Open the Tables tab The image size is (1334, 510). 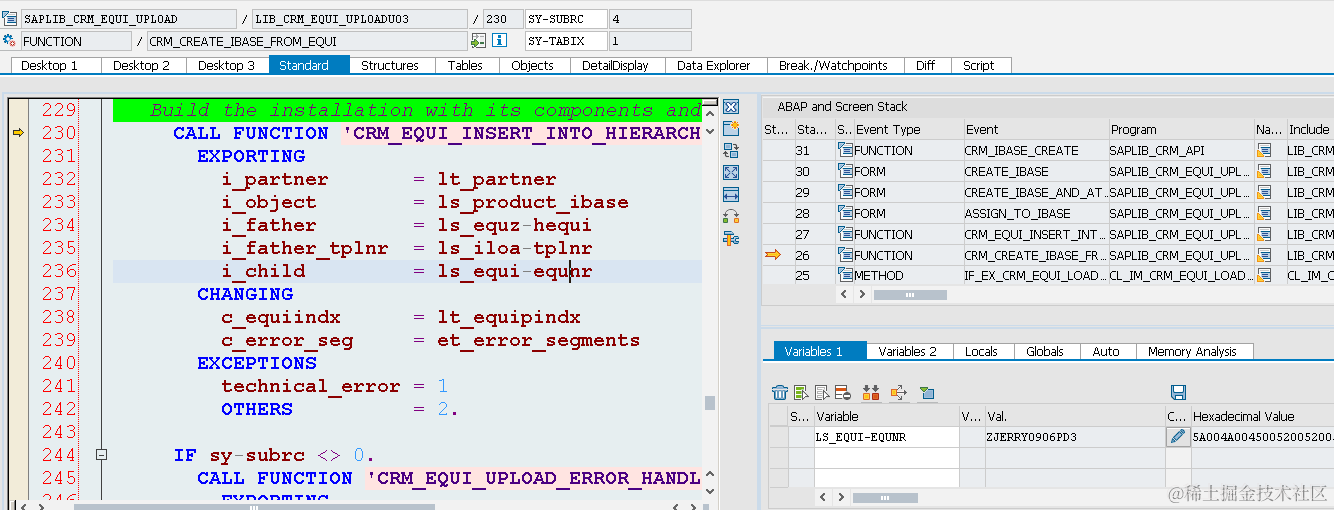465,65
